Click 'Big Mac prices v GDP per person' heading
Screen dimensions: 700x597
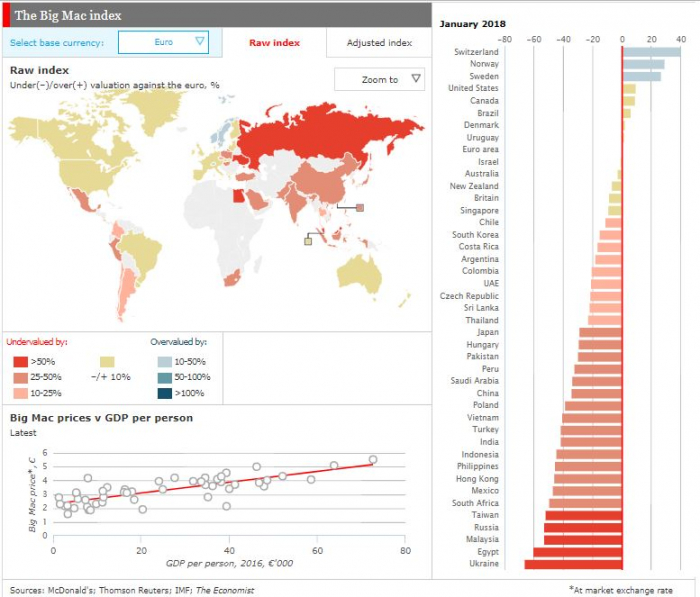pos(101,418)
